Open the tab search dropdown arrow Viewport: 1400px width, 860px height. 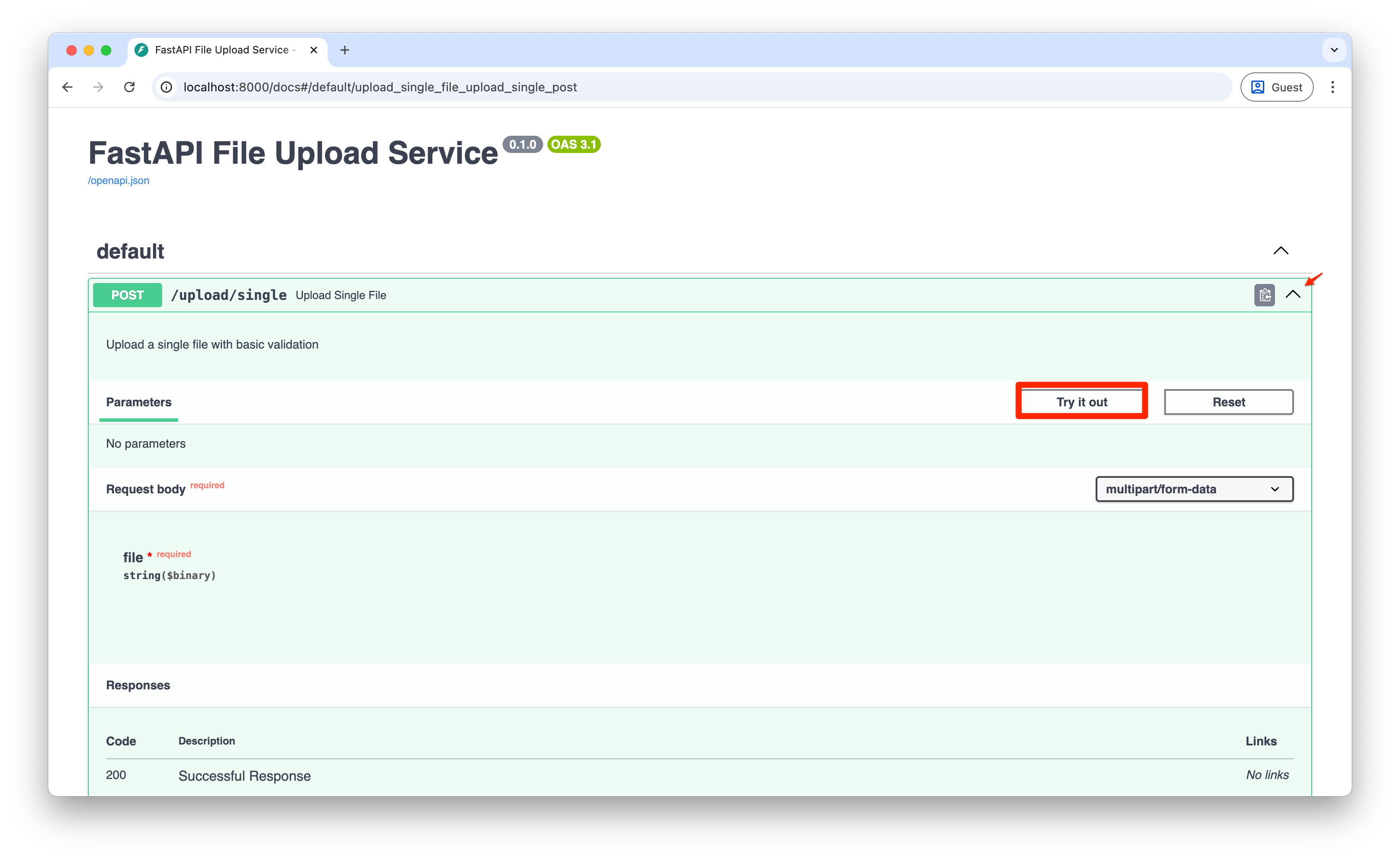pos(1334,50)
